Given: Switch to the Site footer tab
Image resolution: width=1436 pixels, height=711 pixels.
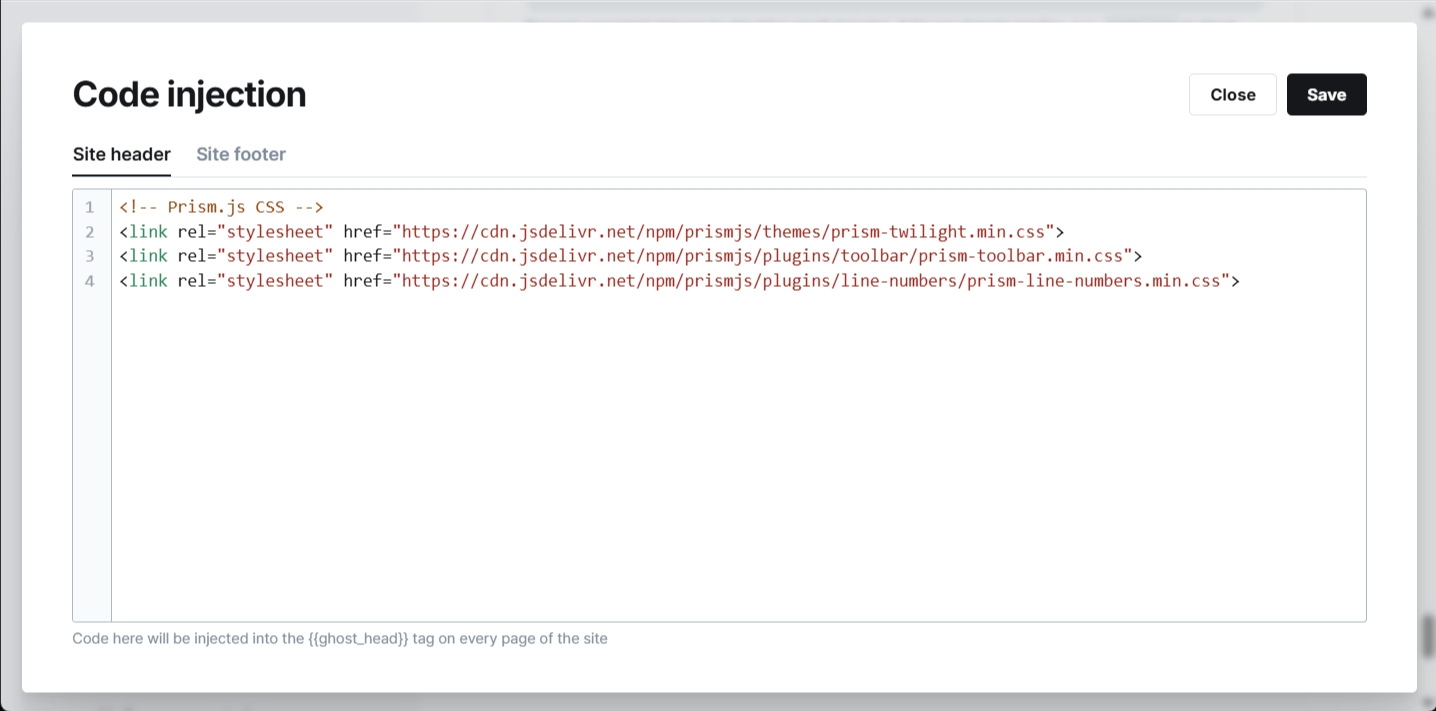Looking at the screenshot, I should pyautogui.click(x=241, y=154).
